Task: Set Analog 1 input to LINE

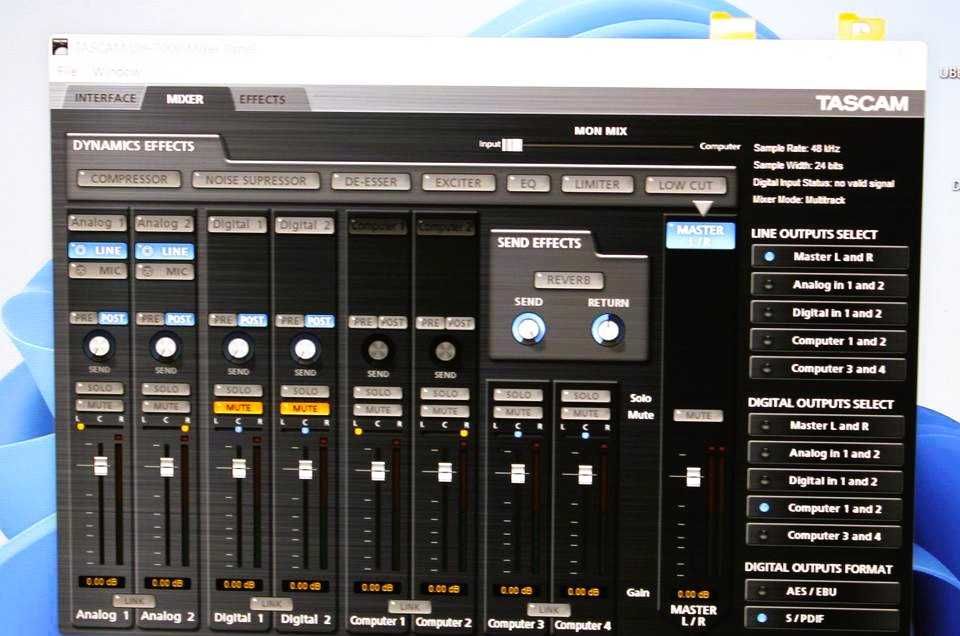Action: (x=98, y=250)
